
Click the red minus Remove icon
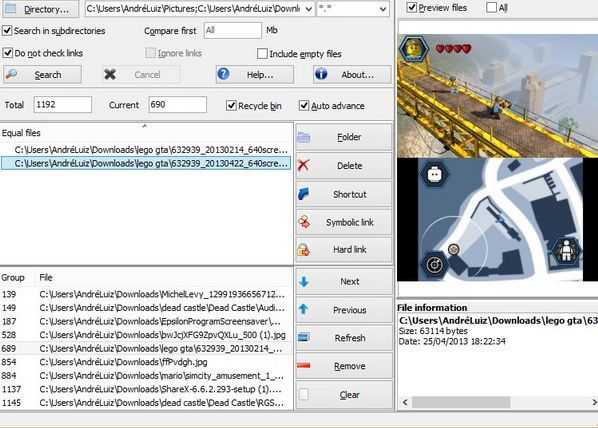tap(304, 365)
